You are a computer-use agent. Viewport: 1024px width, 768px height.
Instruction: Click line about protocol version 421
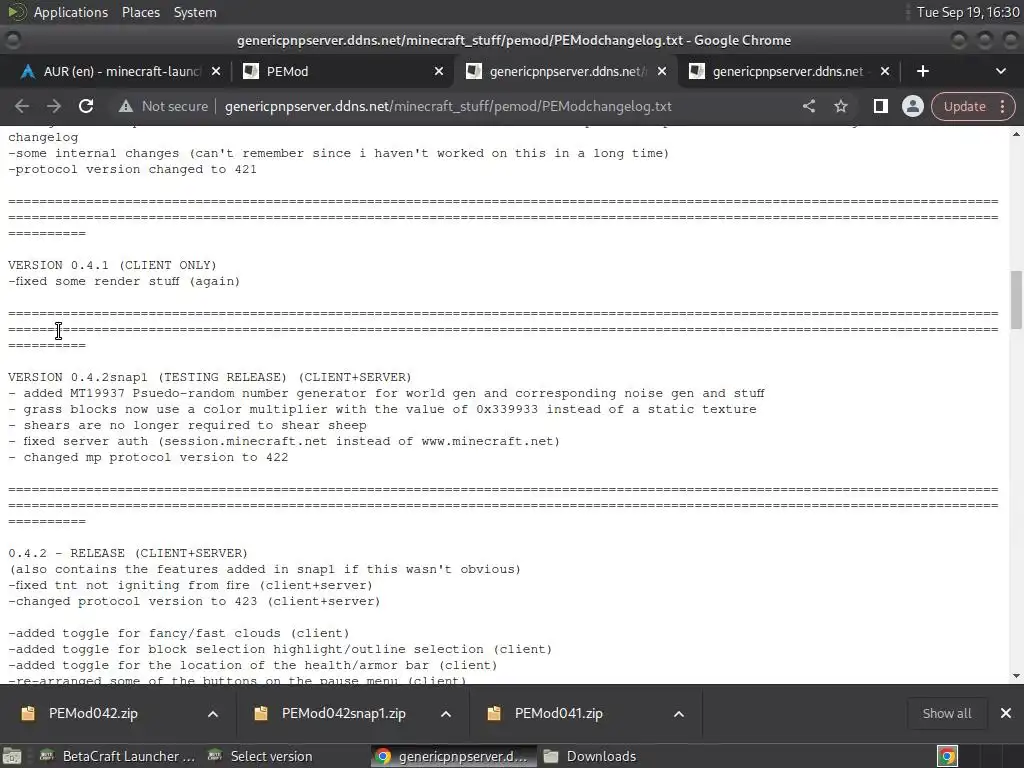point(133,169)
